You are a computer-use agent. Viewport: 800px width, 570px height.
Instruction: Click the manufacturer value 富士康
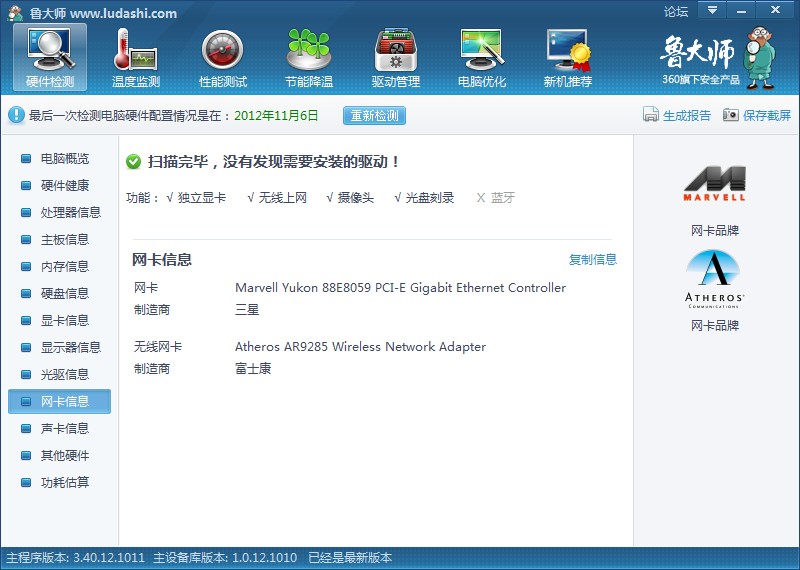coord(253,368)
